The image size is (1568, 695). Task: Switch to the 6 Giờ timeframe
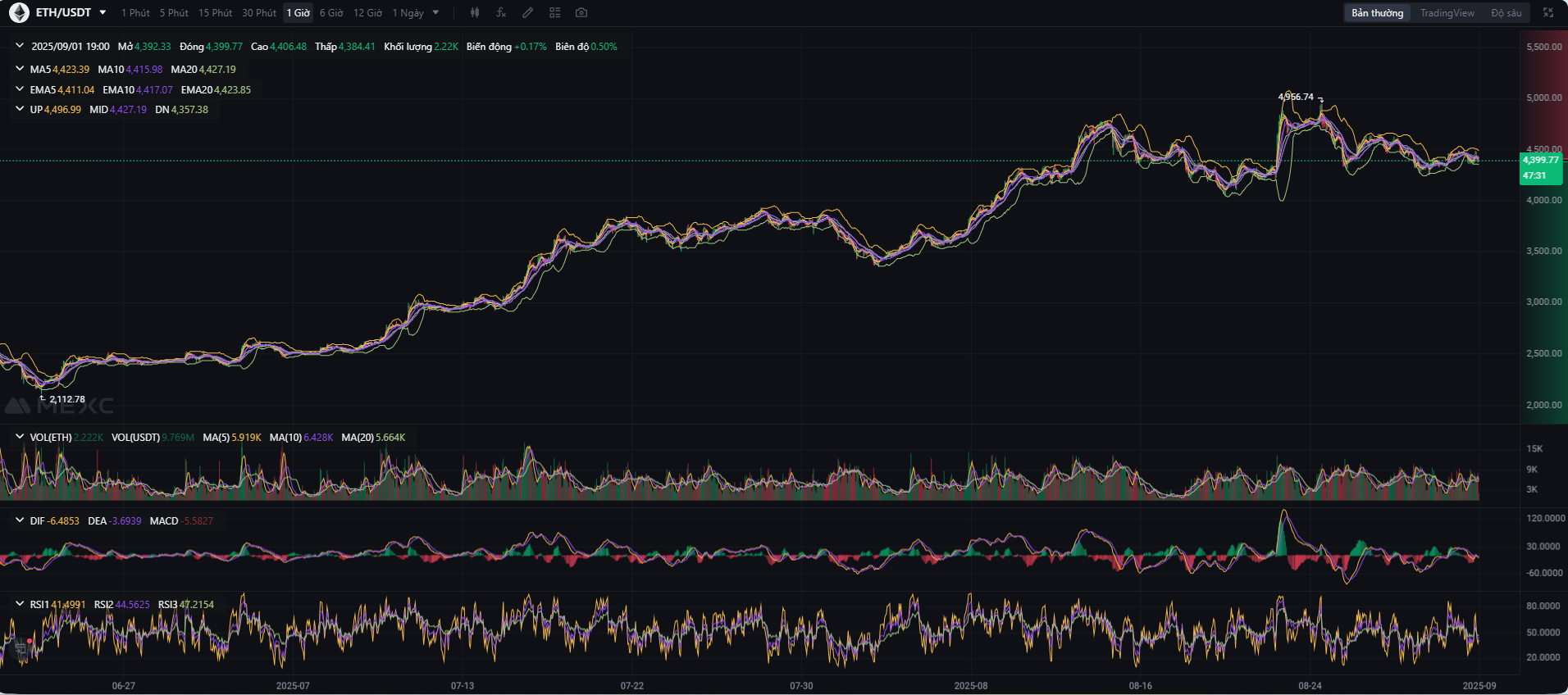[x=331, y=13]
